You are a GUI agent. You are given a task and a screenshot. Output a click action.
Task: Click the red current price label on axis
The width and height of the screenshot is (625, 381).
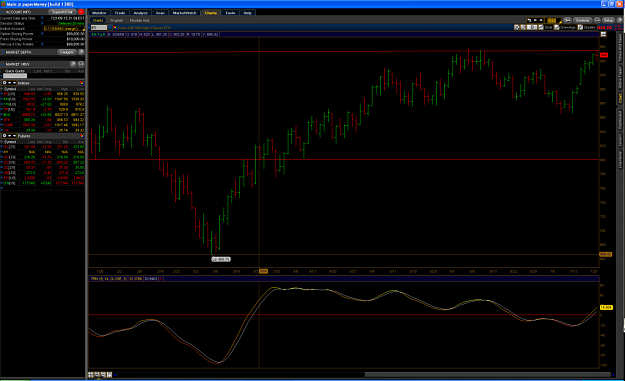pyautogui.click(x=603, y=55)
